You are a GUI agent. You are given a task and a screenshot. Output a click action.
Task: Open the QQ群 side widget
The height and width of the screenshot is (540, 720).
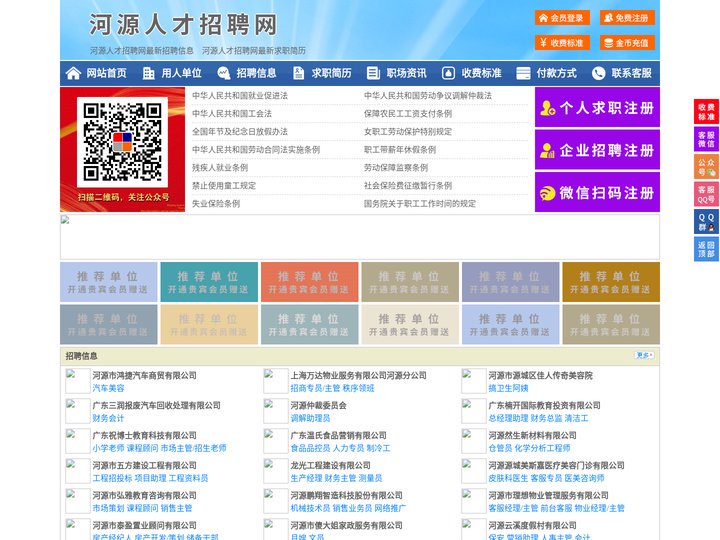706,222
